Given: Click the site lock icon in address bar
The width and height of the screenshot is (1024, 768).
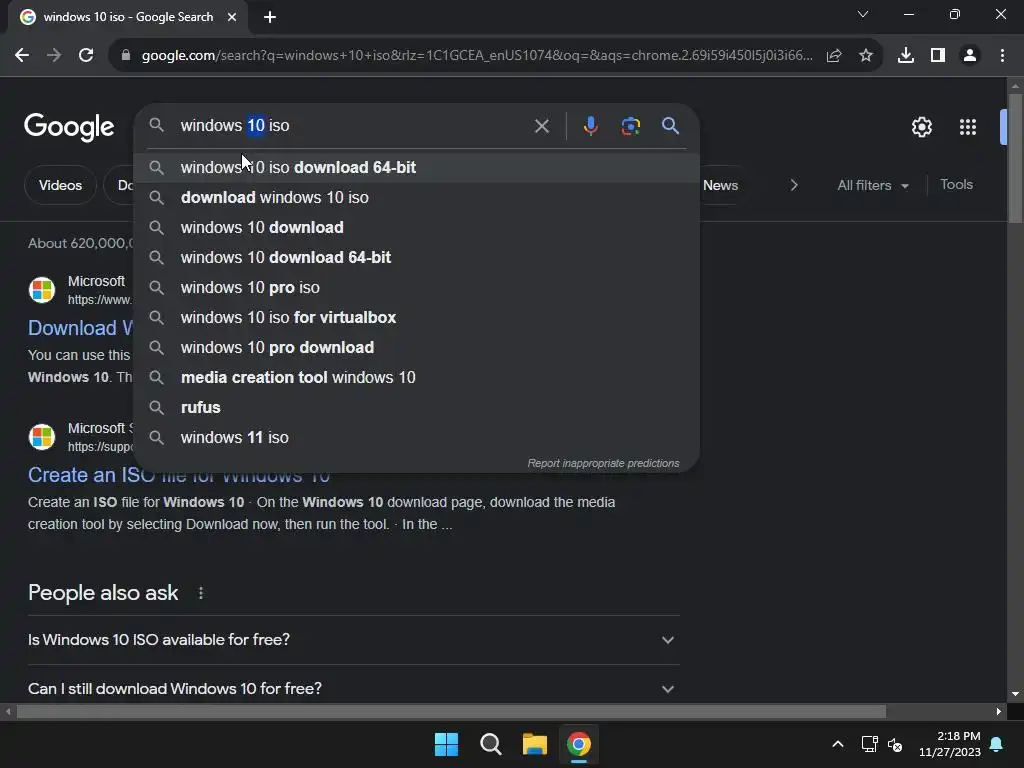Looking at the screenshot, I should [x=126, y=56].
